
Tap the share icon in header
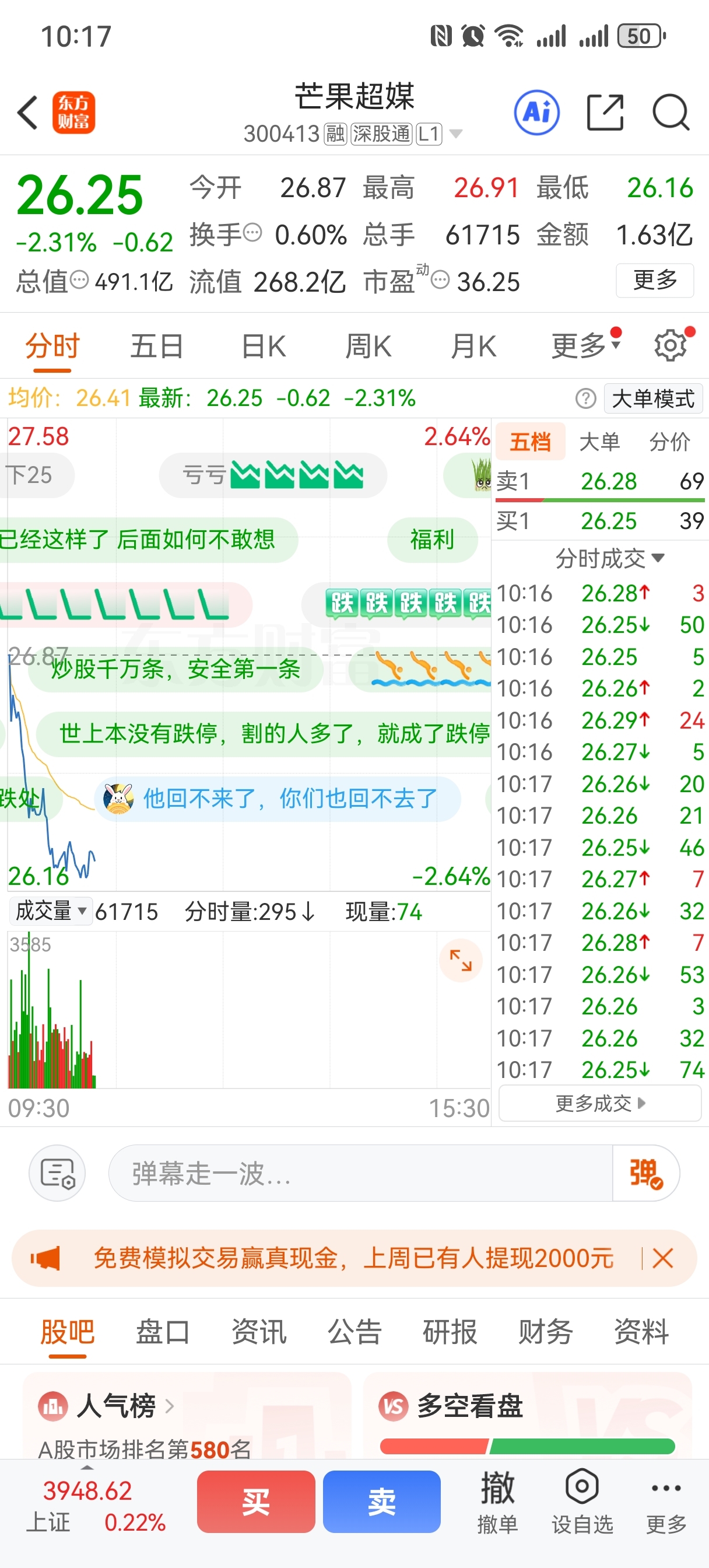[x=605, y=113]
